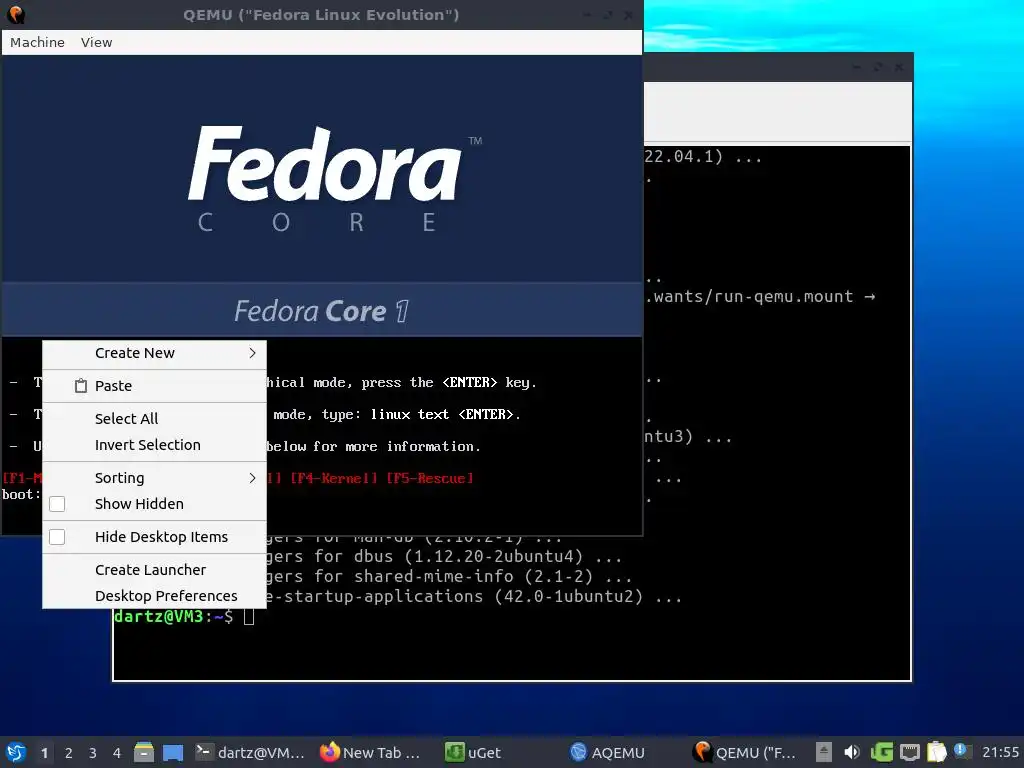The height and width of the screenshot is (768, 1024).
Task: Choose Invert Selection in the context menu
Action: 154,445
